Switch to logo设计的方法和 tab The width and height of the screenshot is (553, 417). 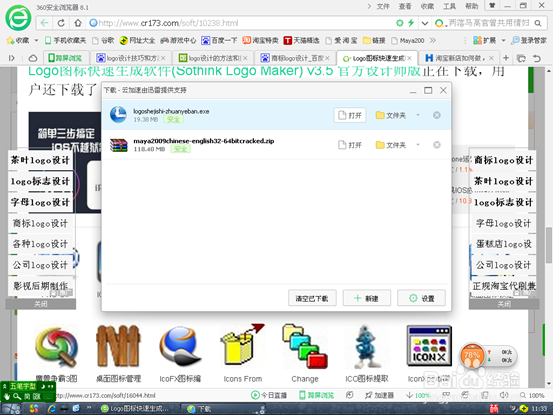[213, 58]
